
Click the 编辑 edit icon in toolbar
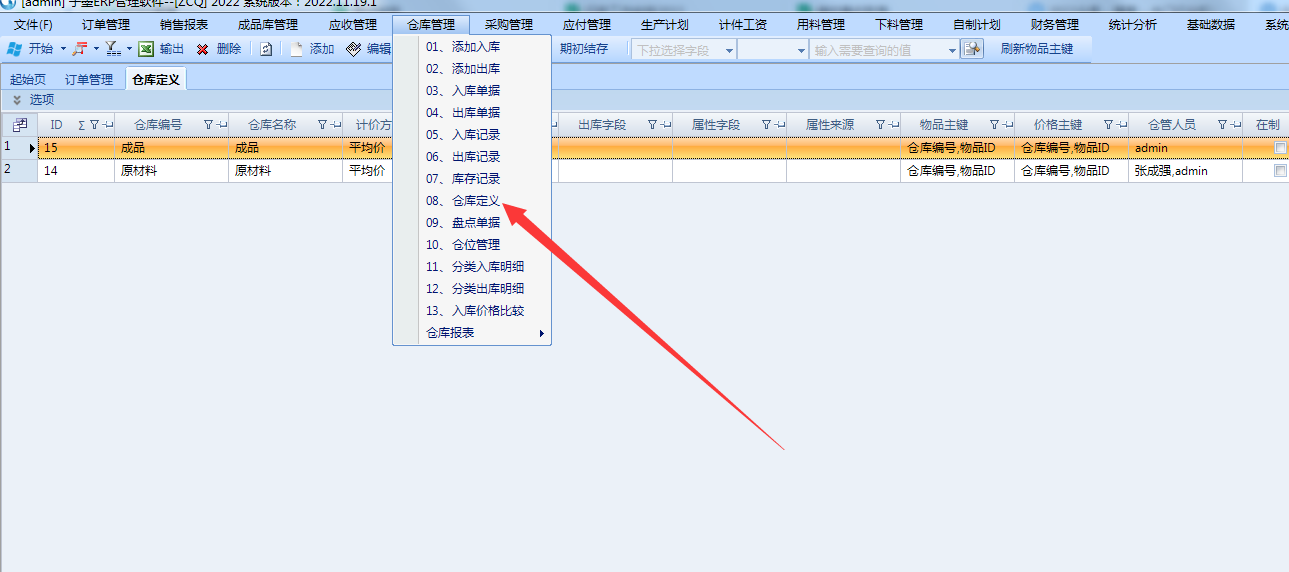point(353,49)
